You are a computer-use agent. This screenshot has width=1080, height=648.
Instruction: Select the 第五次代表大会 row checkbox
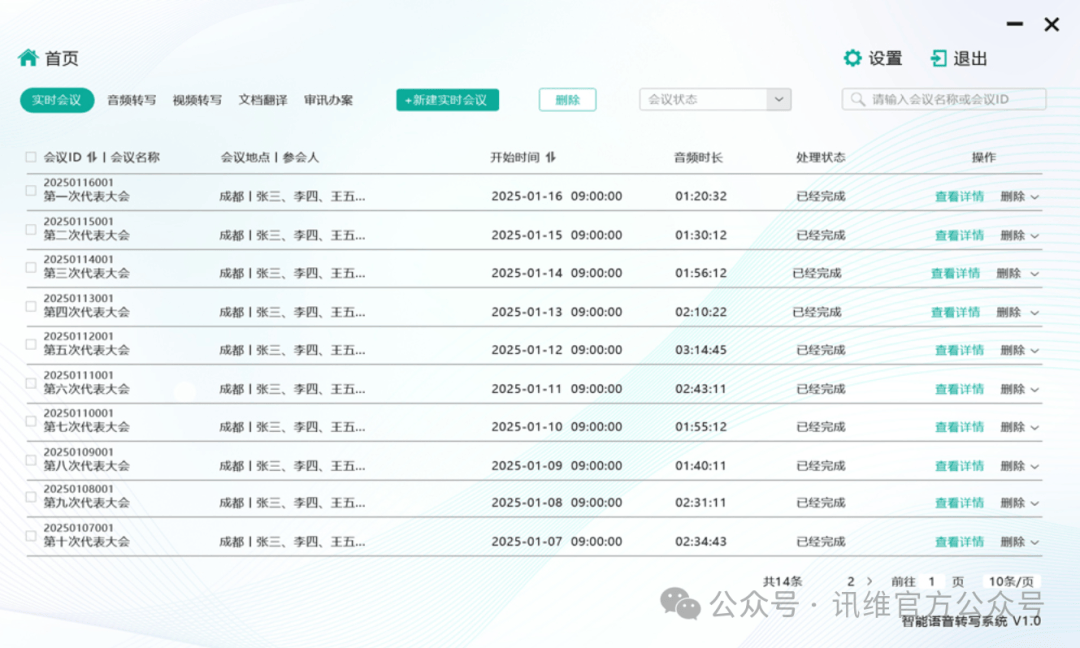(31, 344)
